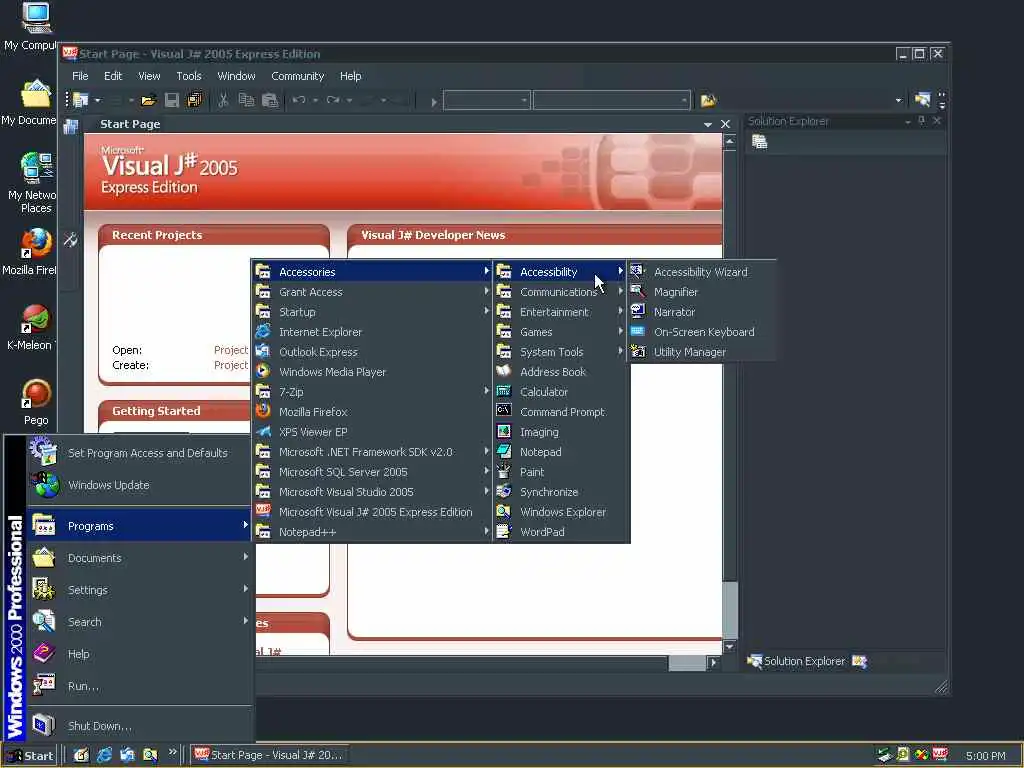Viewport: 1024px width, 768px height.
Task: Open Command Prompt from Accessories
Action: point(561,412)
